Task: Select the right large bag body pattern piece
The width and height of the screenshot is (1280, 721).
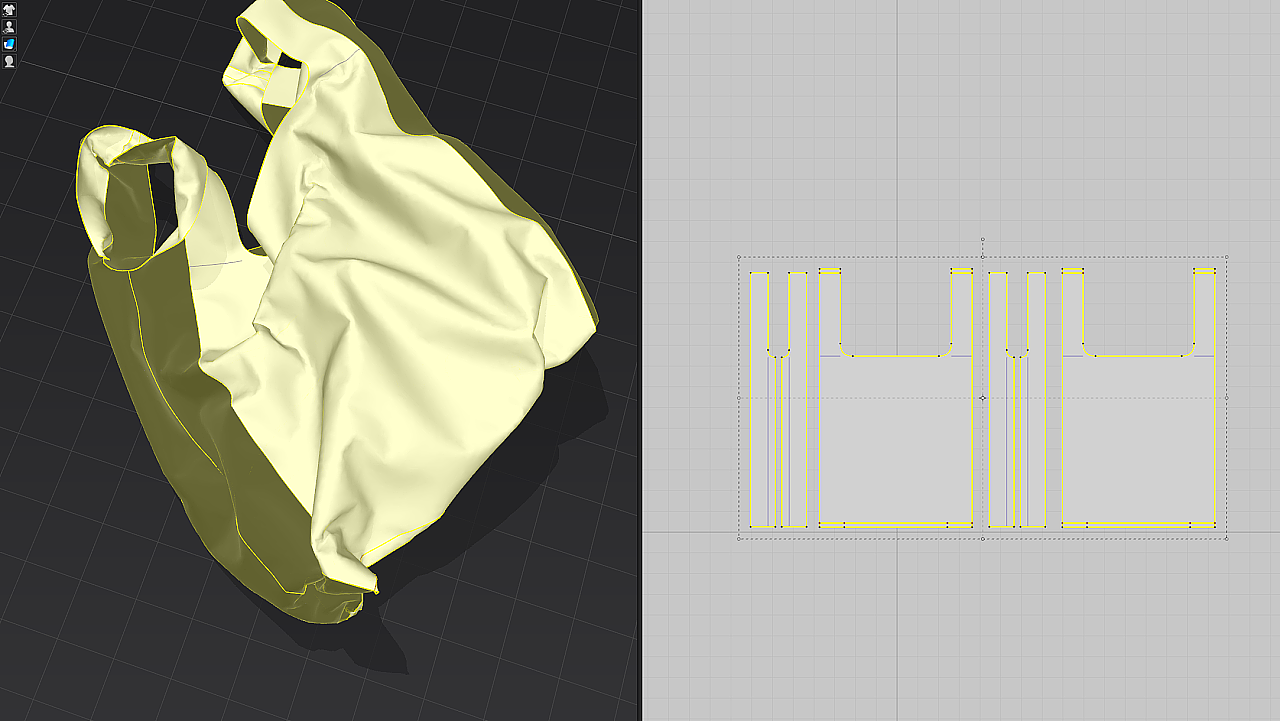Action: tap(1138, 440)
